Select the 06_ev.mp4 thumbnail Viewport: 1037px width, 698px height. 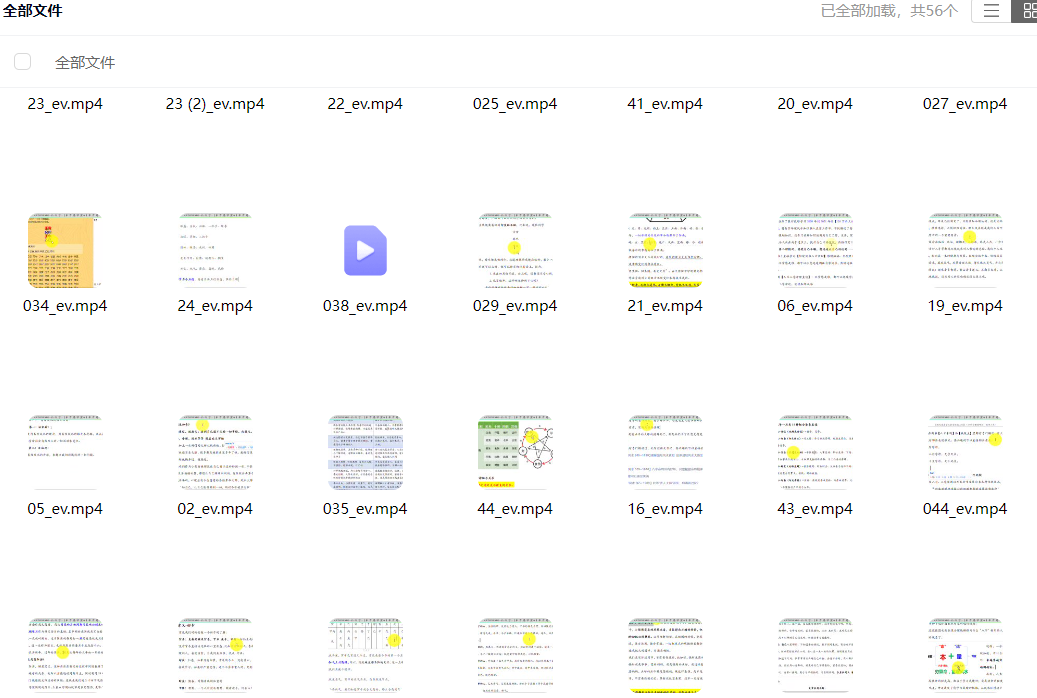coord(815,250)
